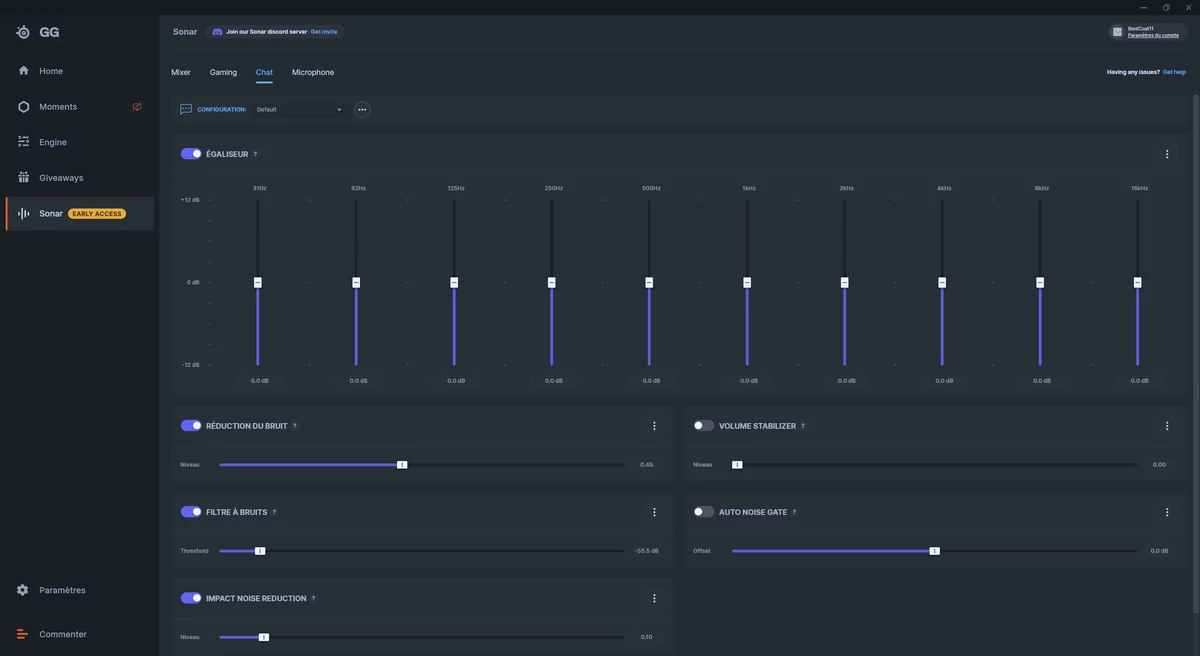Click the +12 dB scale label
This screenshot has width=1200, height=656.
[190, 200]
